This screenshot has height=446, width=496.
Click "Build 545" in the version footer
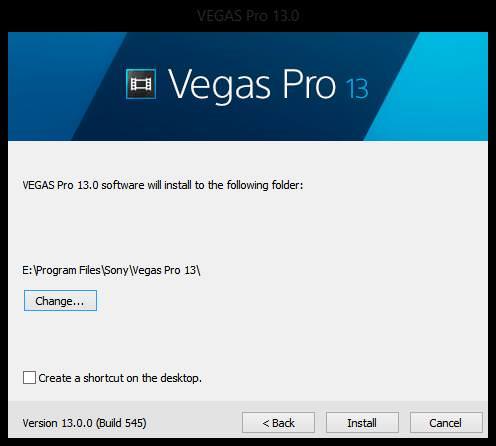point(122,423)
